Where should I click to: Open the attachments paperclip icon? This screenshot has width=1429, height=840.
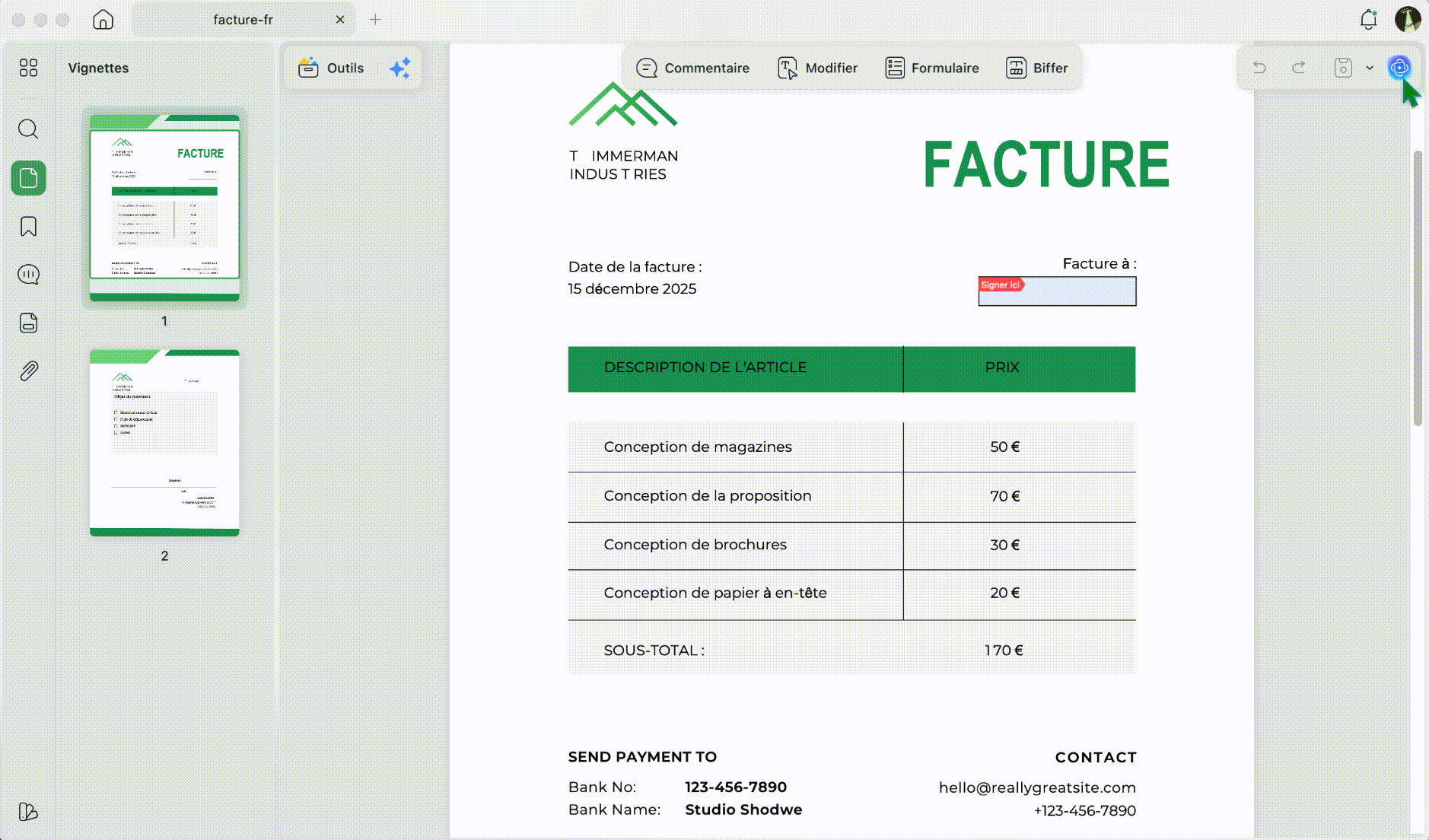pos(28,371)
